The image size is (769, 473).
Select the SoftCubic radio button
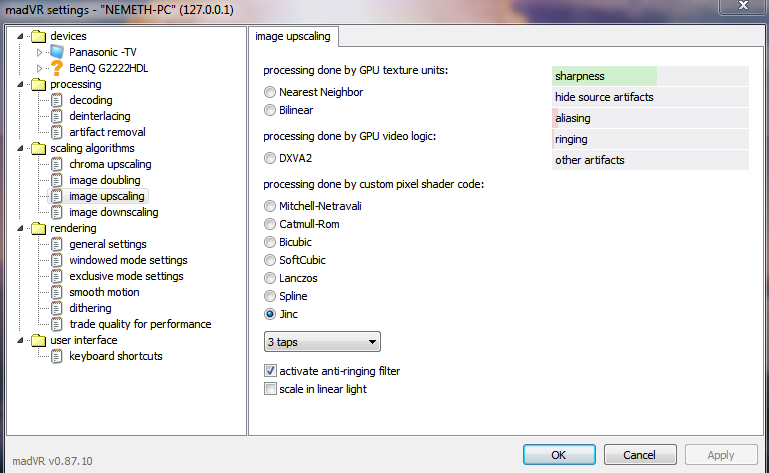(270, 260)
